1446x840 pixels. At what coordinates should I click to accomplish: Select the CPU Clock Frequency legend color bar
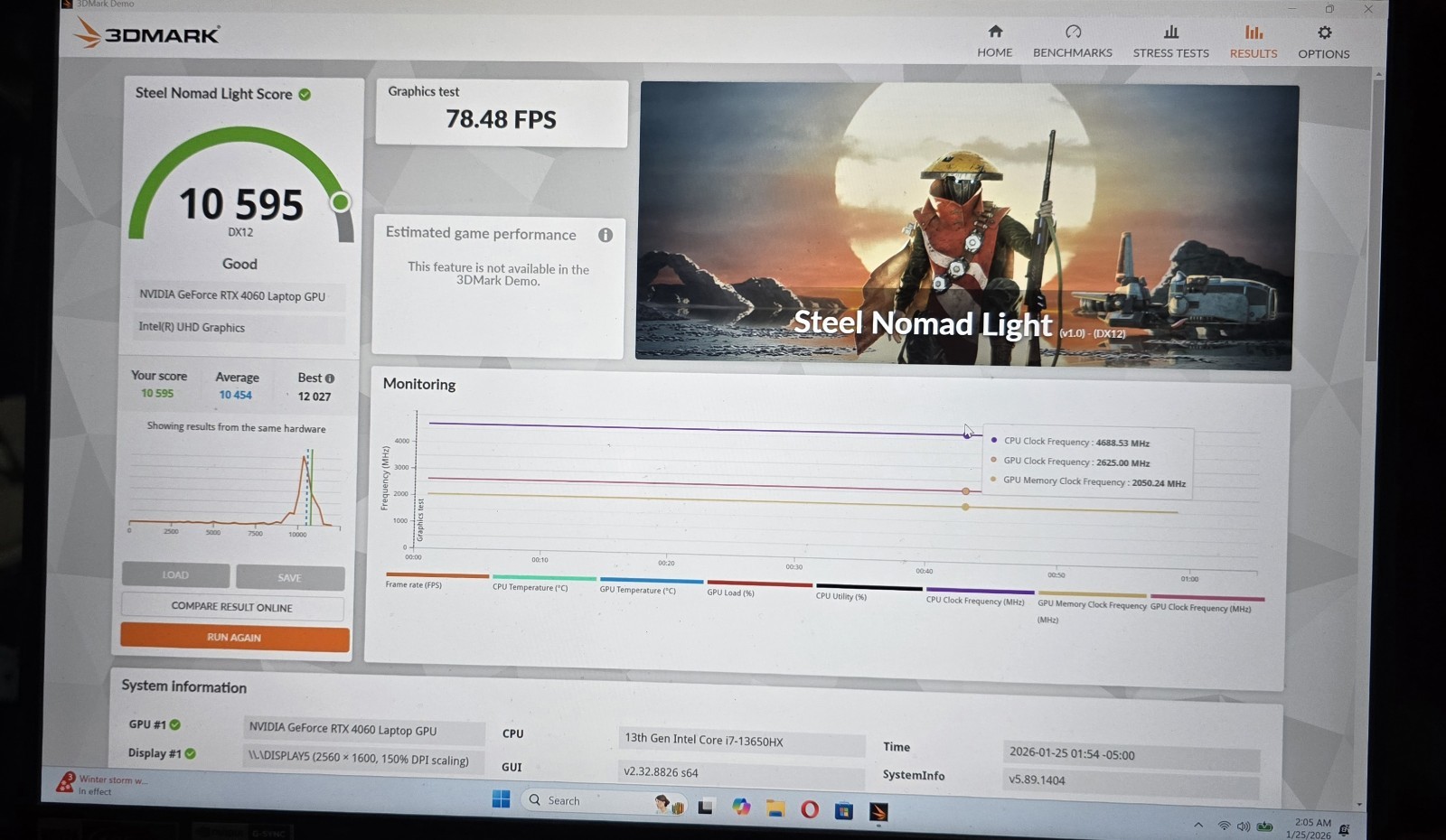pos(980,591)
